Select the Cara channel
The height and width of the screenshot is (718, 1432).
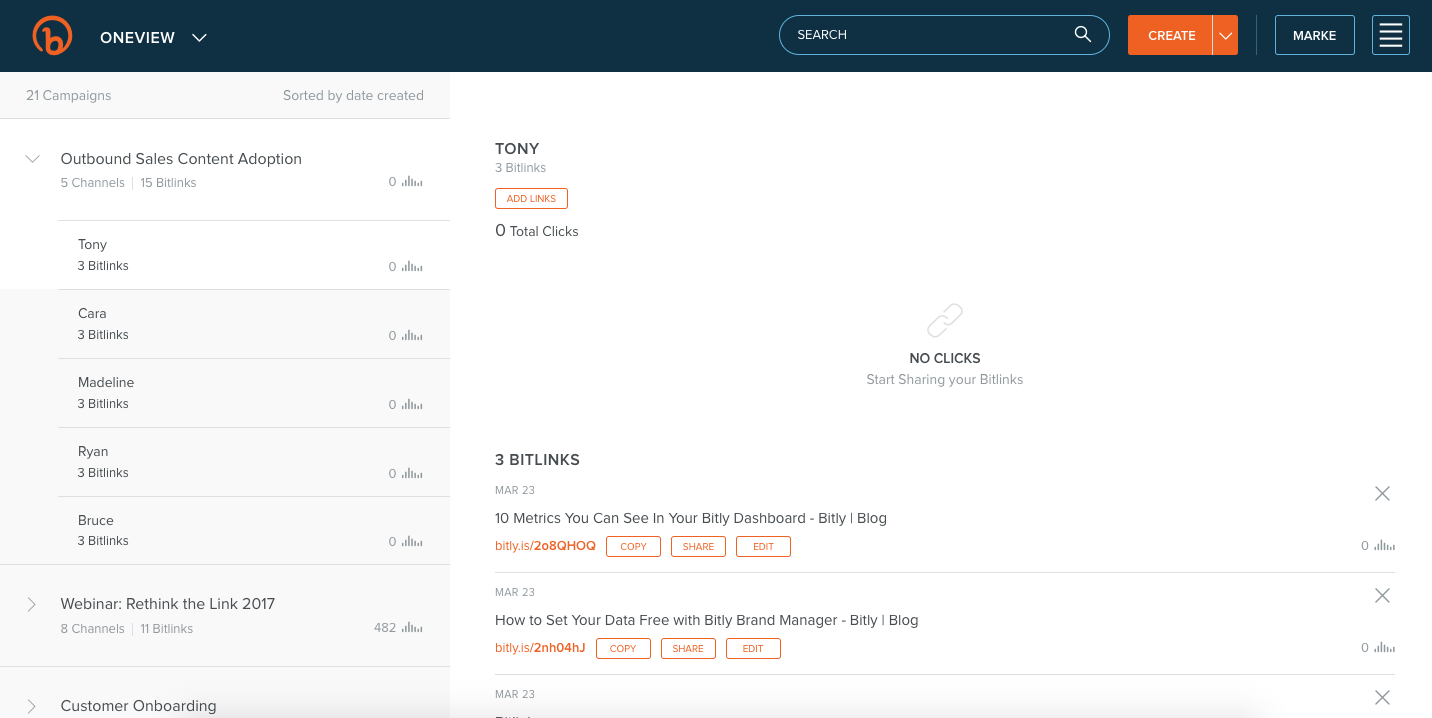click(x=254, y=324)
